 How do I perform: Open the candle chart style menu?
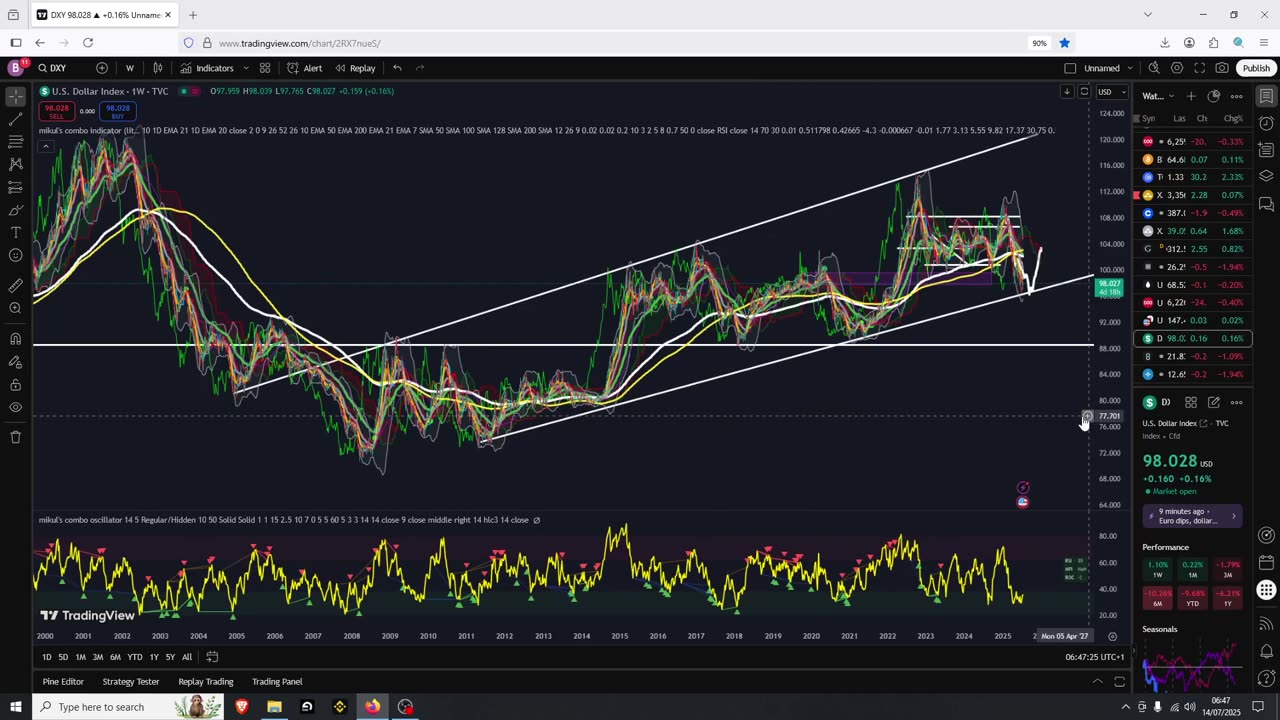coord(158,68)
